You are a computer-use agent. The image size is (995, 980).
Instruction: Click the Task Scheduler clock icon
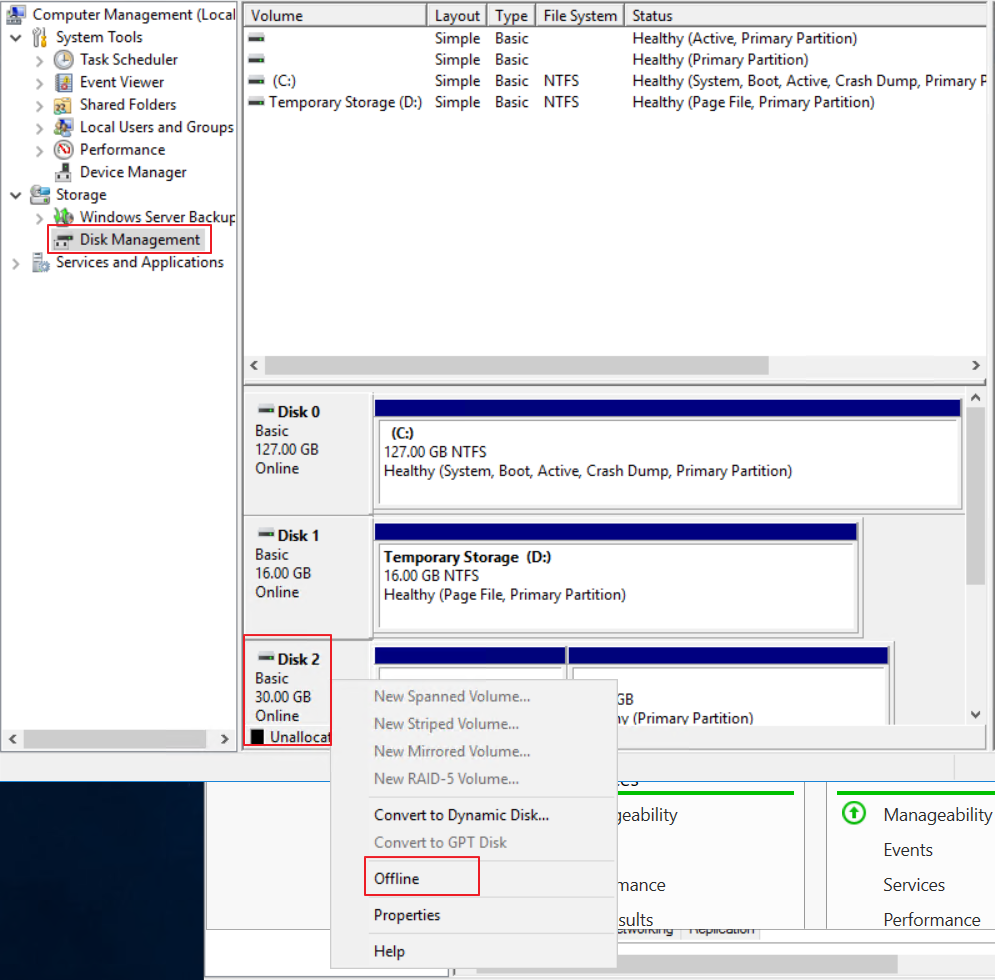pos(64,60)
